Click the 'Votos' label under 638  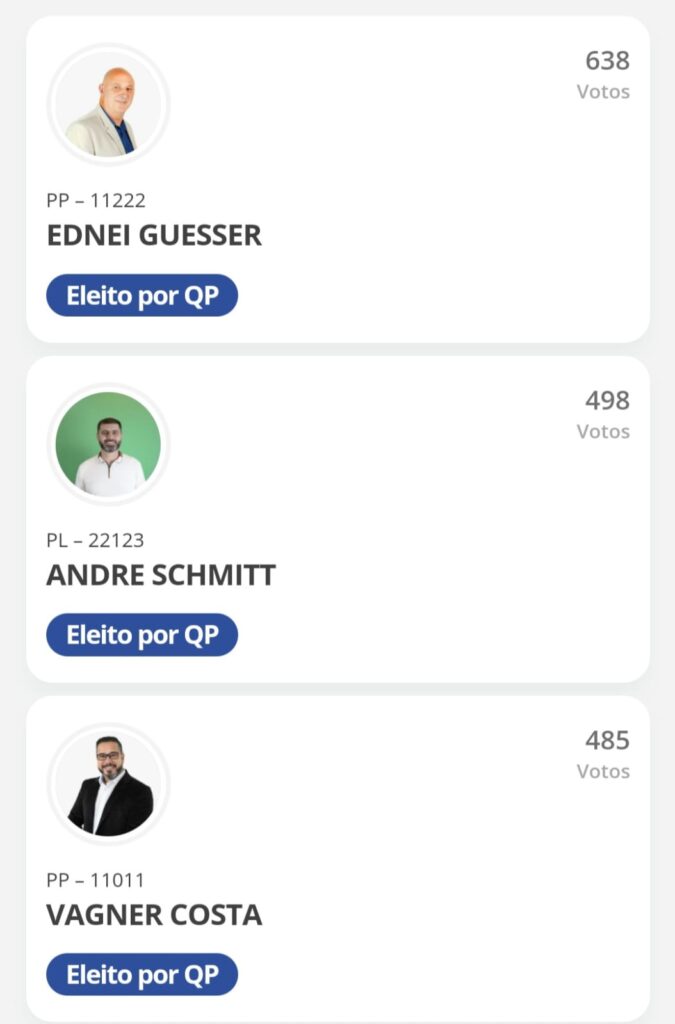pyautogui.click(x=603, y=92)
